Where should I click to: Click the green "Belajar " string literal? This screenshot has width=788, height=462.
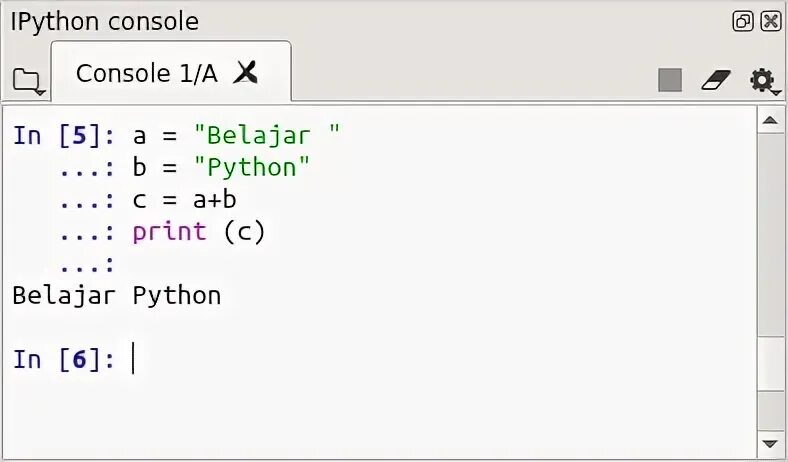tap(267, 136)
